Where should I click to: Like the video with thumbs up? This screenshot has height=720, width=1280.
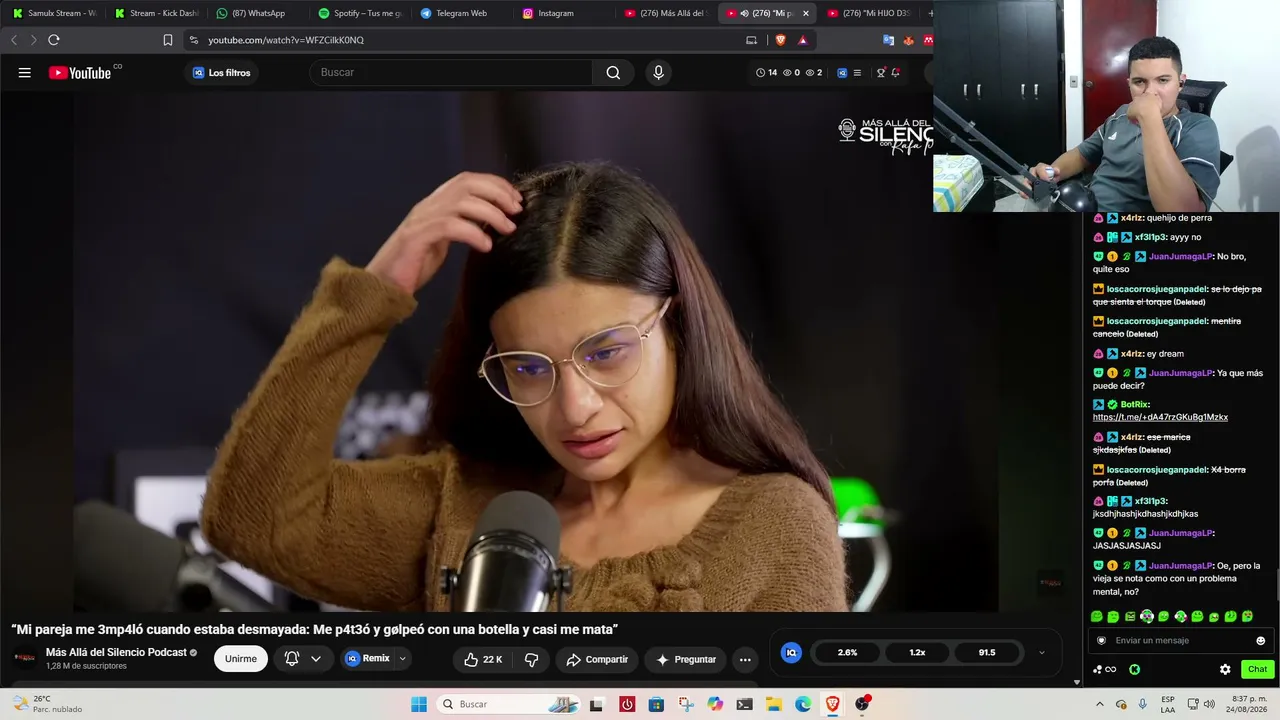[483, 659]
